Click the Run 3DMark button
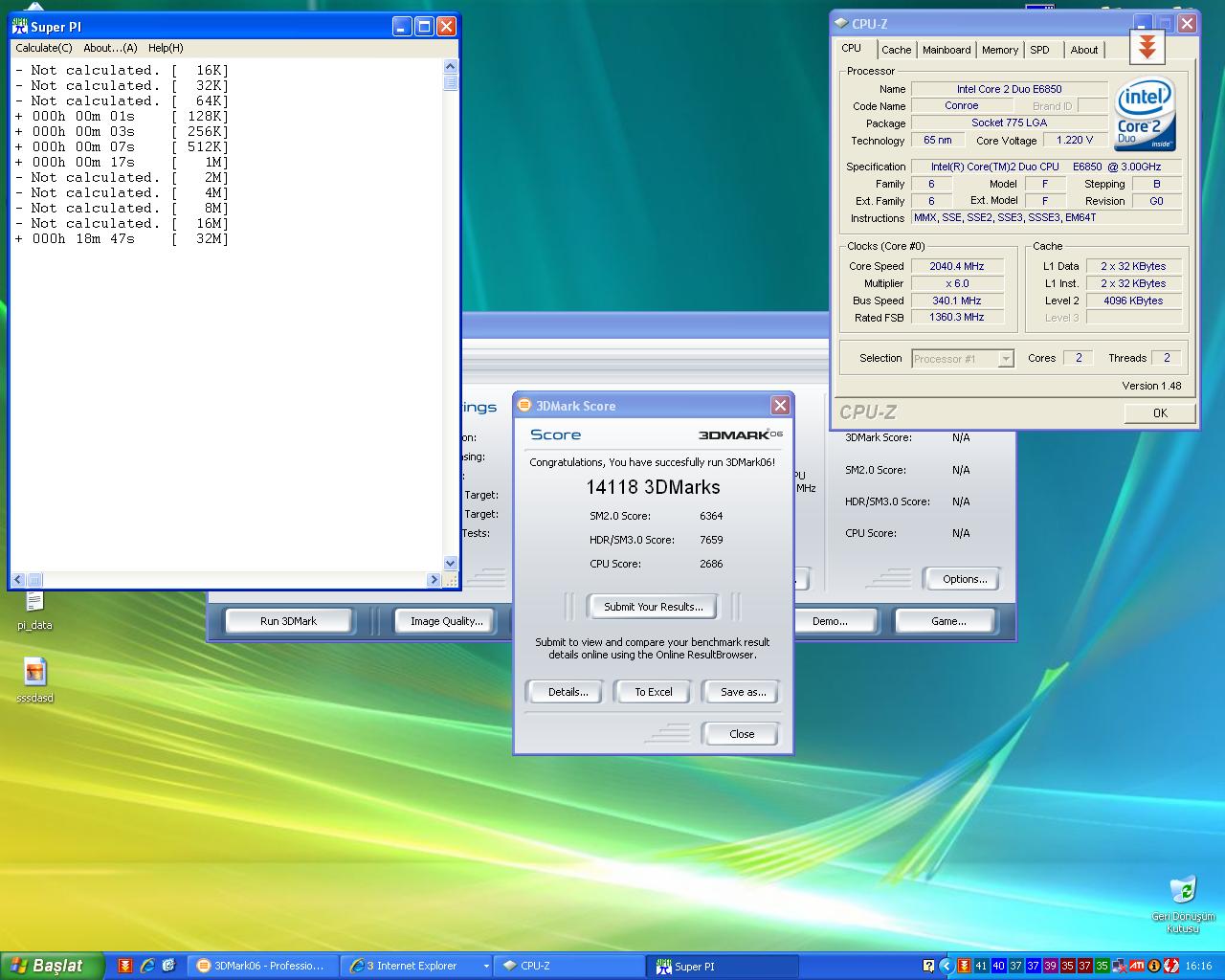This screenshot has height=980, width=1225. click(x=288, y=621)
